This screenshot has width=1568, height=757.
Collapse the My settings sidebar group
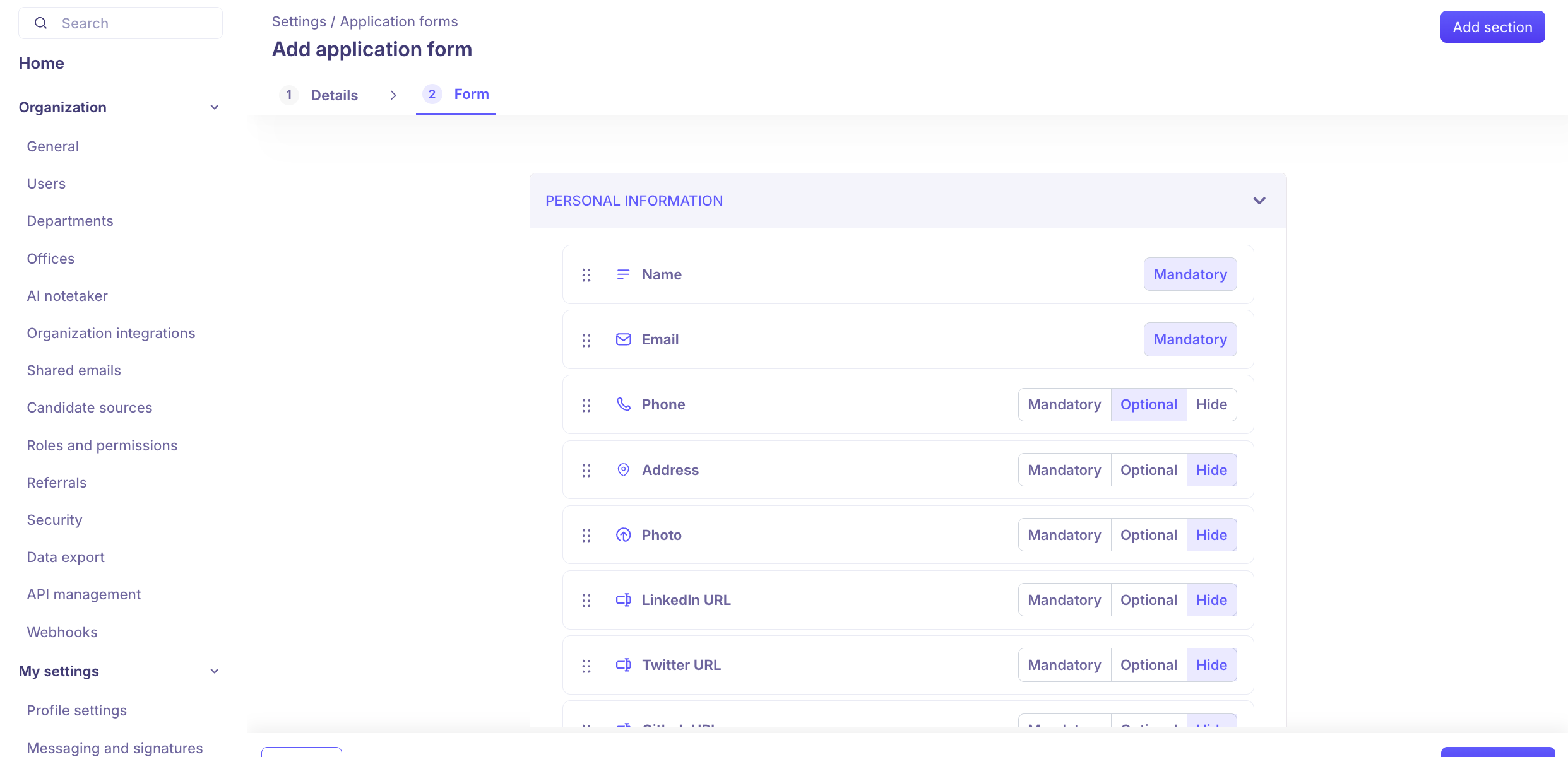[215, 671]
